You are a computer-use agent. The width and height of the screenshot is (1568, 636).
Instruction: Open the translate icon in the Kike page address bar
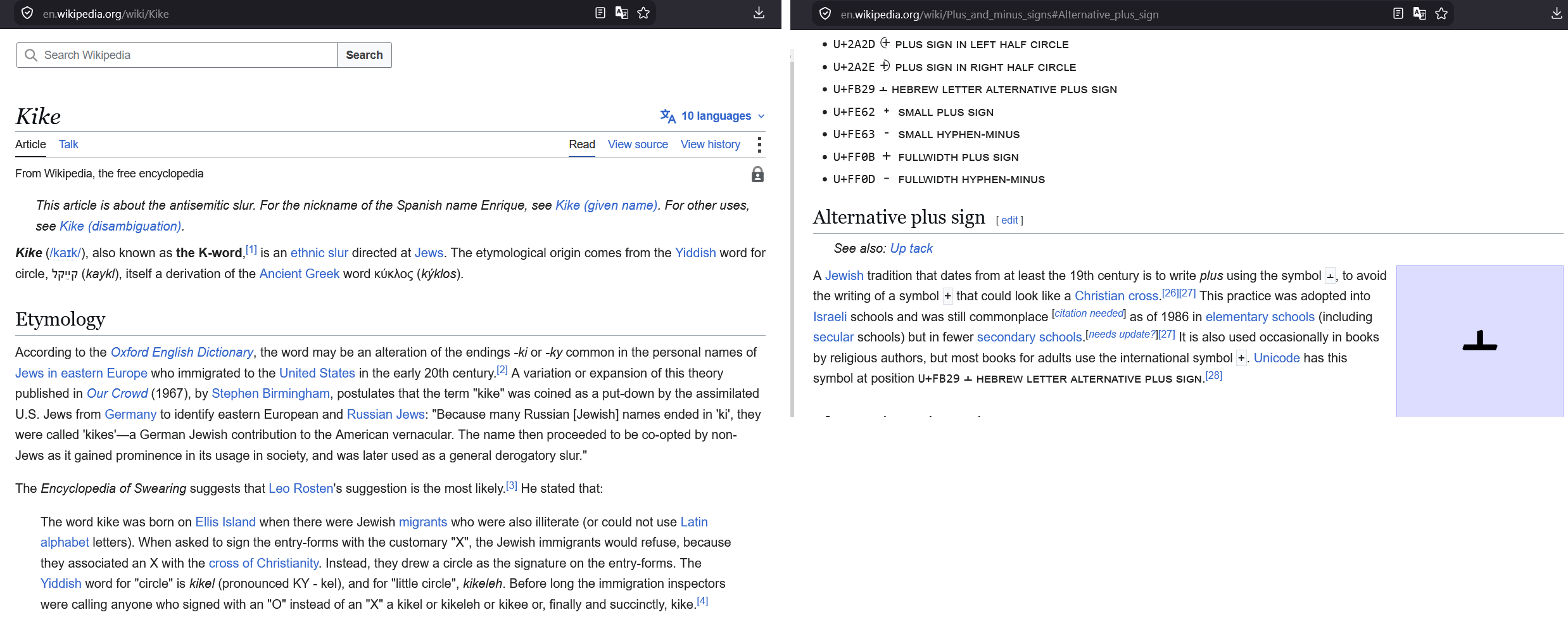click(622, 13)
